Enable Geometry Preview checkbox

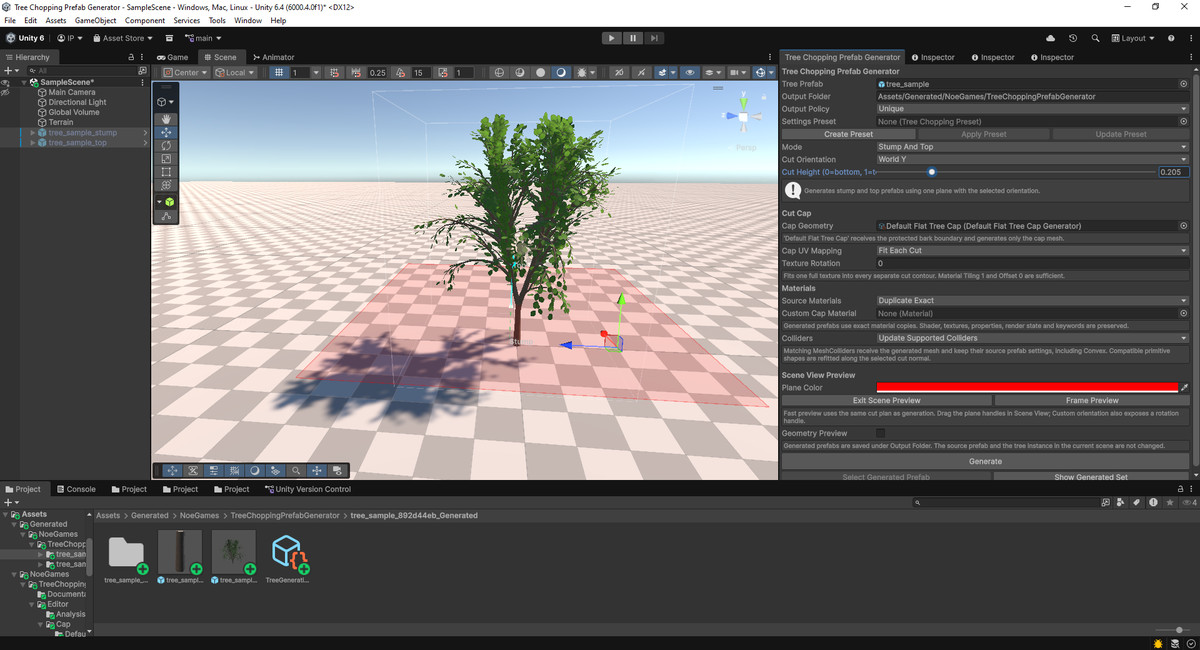tap(880, 433)
